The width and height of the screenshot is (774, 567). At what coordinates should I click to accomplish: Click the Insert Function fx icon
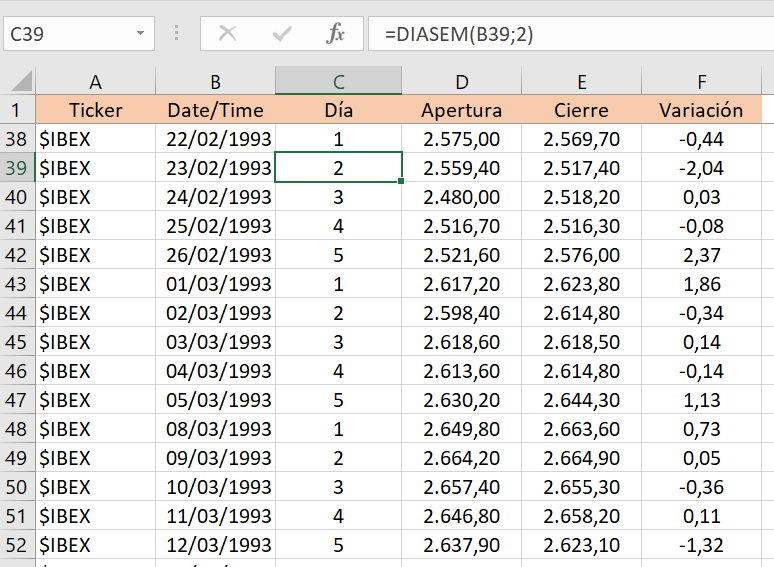click(335, 34)
